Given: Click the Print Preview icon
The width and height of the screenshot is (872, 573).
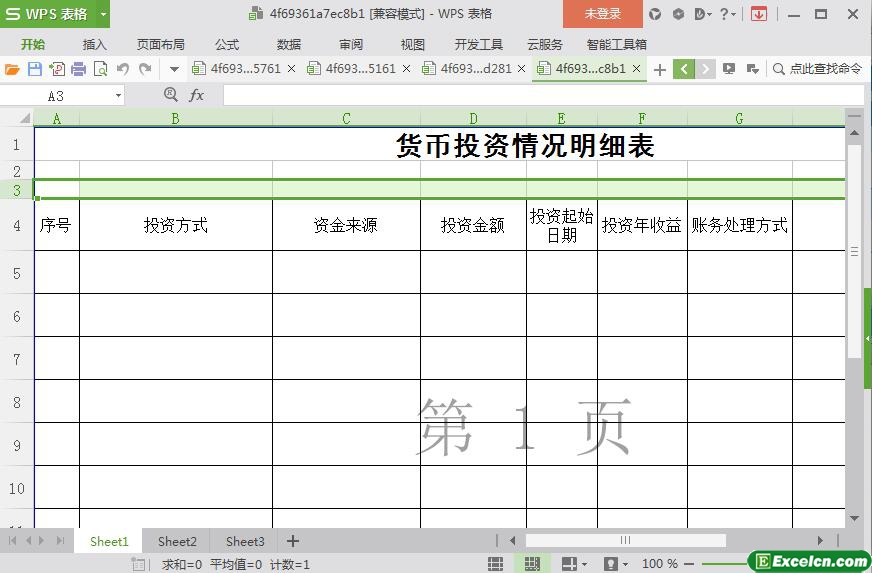Looking at the screenshot, I should click(100, 69).
